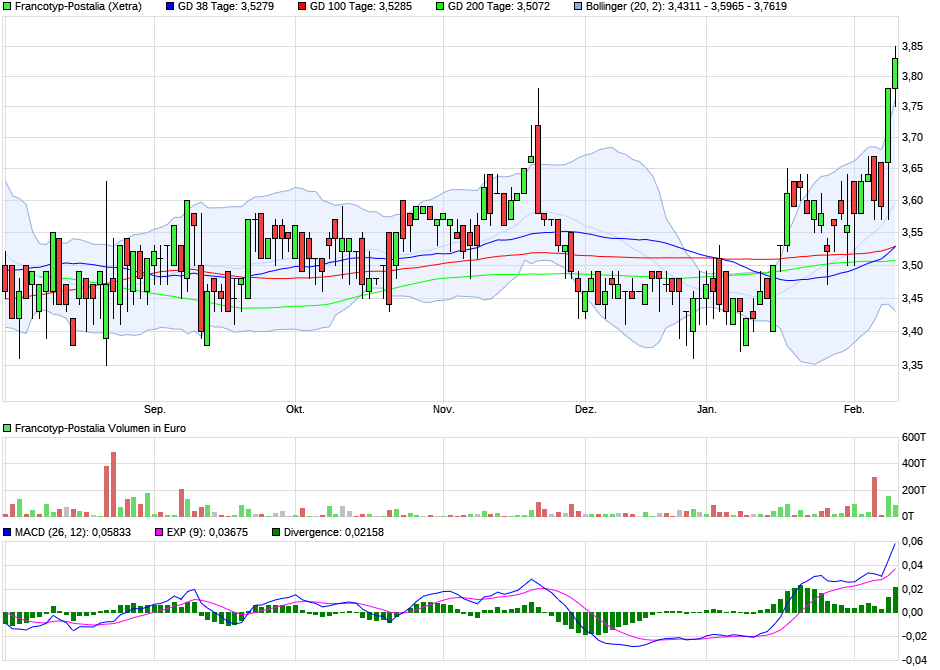
Task: Click the 3,55 price axis value
Action: [912, 233]
